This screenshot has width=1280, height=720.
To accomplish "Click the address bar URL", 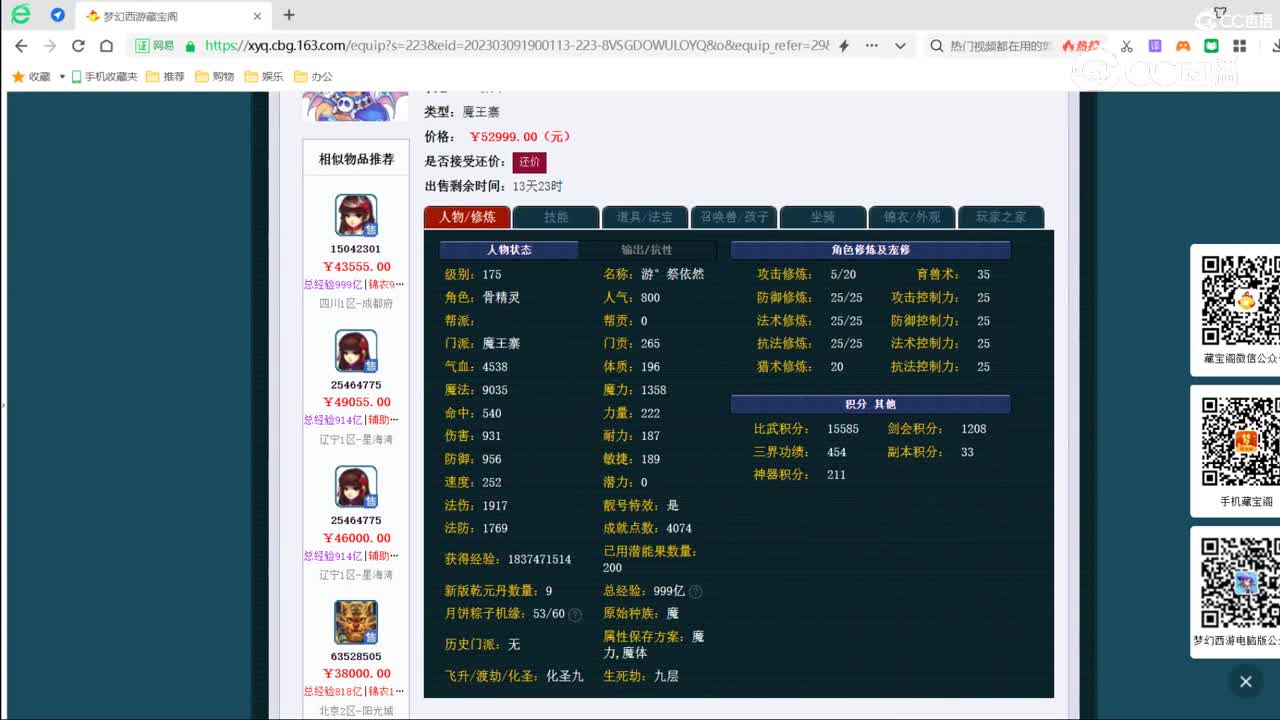I will (x=517, y=46).
